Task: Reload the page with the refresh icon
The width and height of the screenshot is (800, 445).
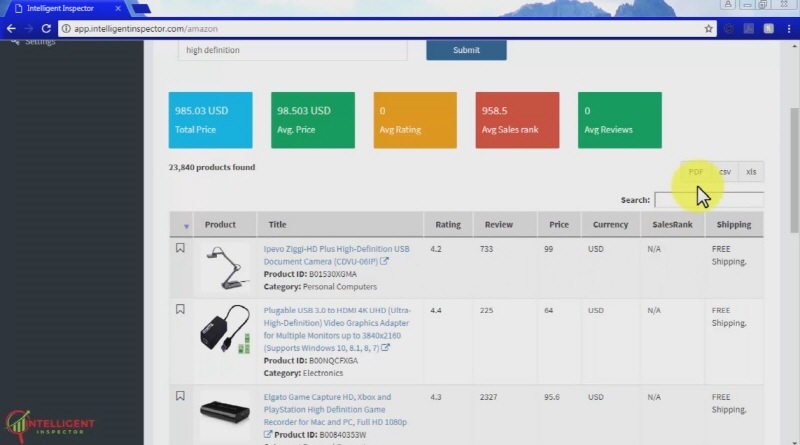Action: pyautogui.click(x=46, y=29)
